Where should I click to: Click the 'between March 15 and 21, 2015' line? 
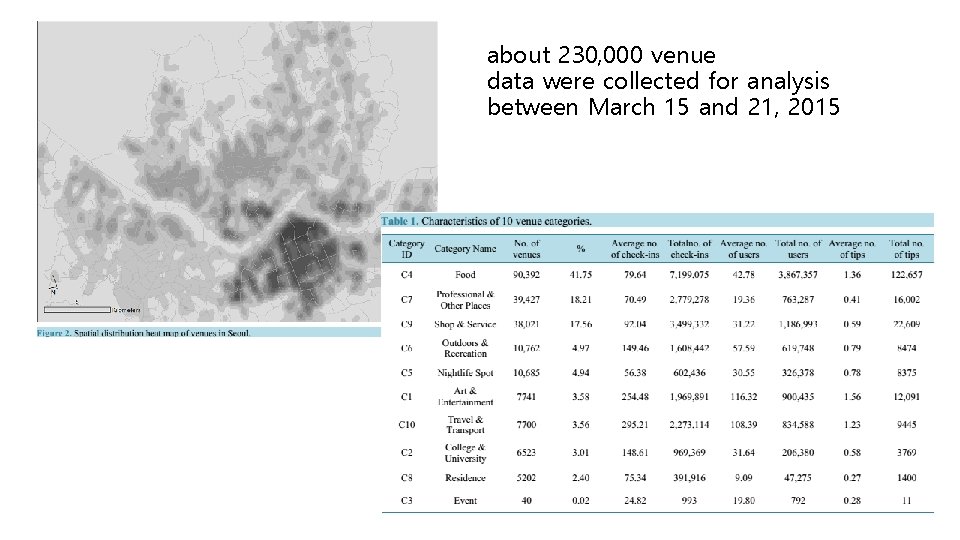click(x=663, y=107)
